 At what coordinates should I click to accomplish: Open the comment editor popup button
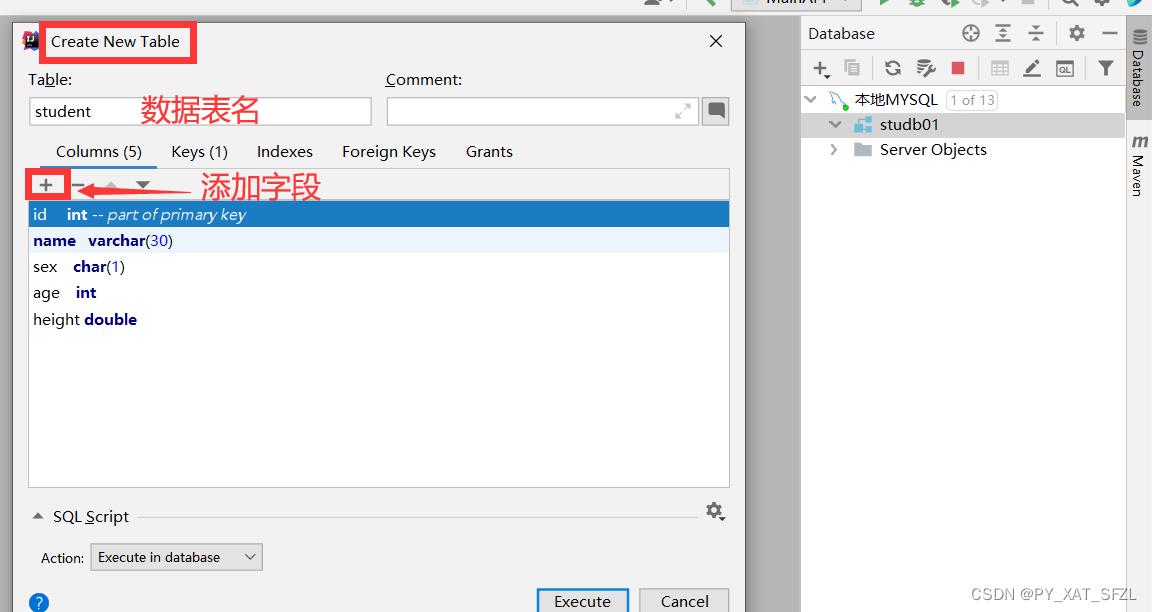coord(716,112)
